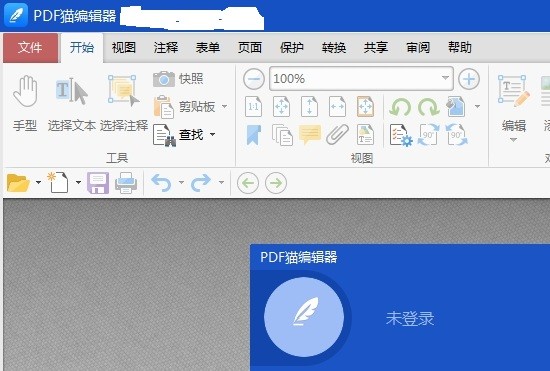Expand the open folder dropdown arrow
The image size is (550, 371).
(x=38, y=182)
